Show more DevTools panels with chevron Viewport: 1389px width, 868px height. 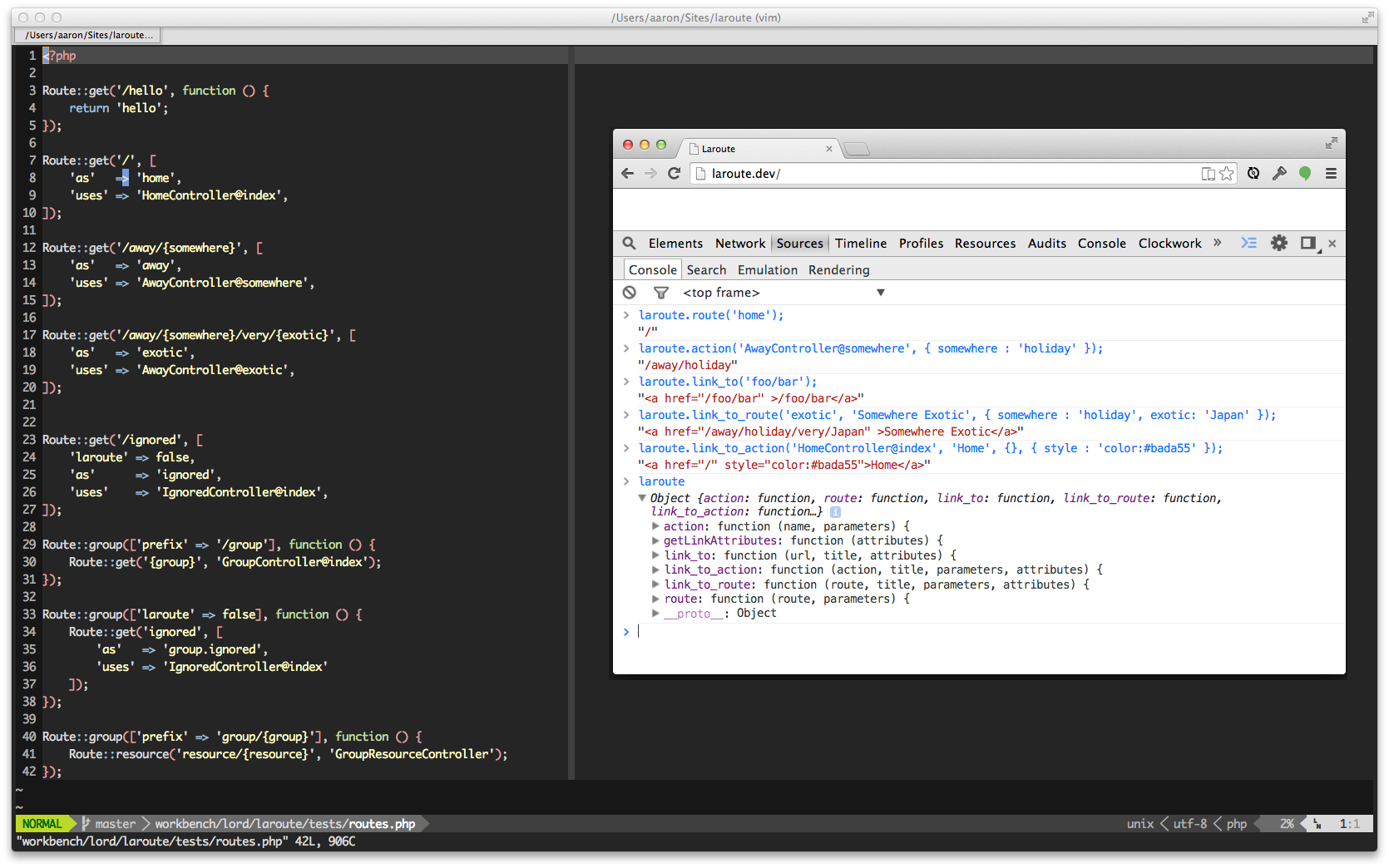[1218, 243]
